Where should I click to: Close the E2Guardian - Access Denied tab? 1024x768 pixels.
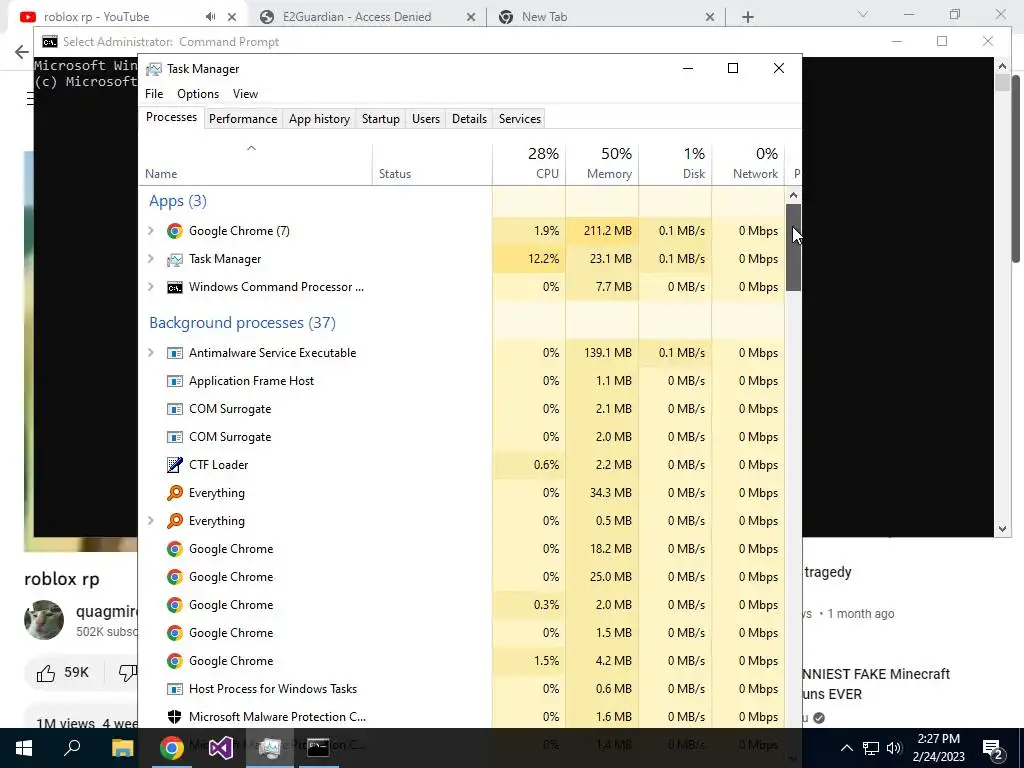pyautogui.click(x=470, y=18)
